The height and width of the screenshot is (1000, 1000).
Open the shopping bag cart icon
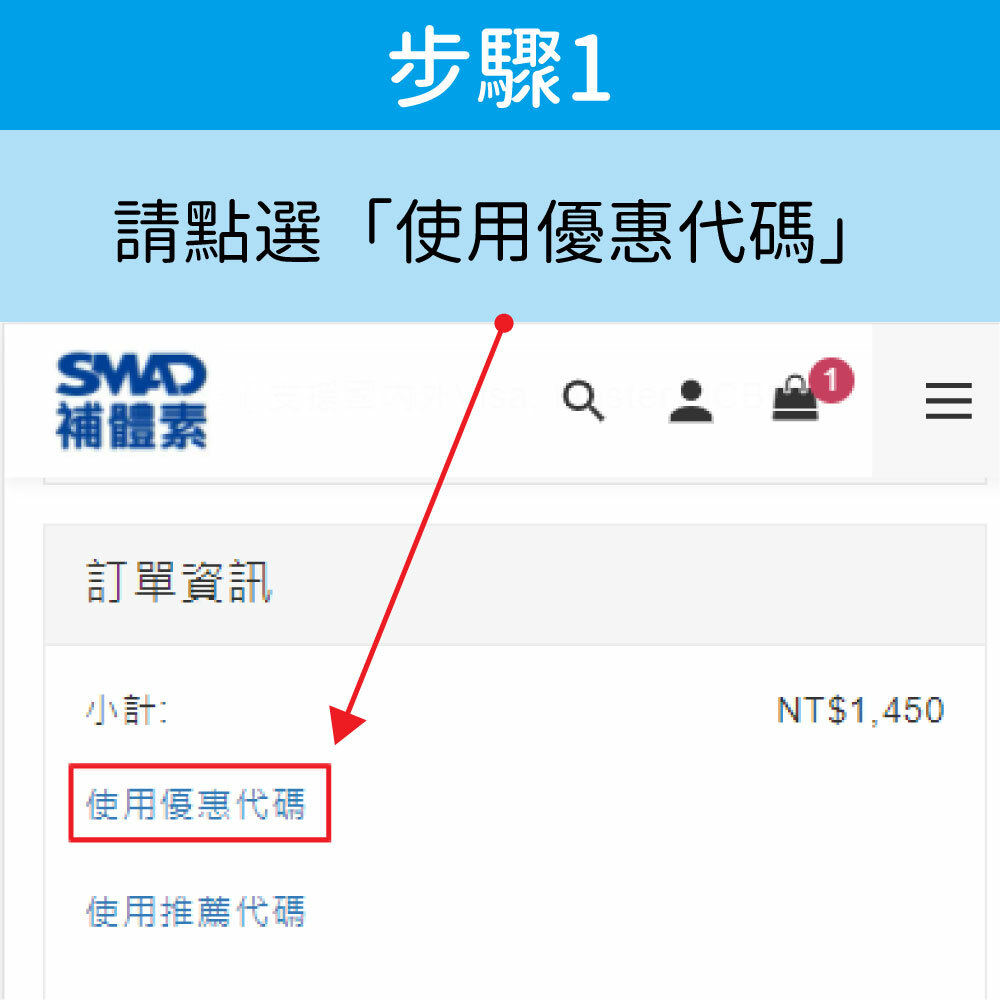pyautogui.click(x=795, y=399)
